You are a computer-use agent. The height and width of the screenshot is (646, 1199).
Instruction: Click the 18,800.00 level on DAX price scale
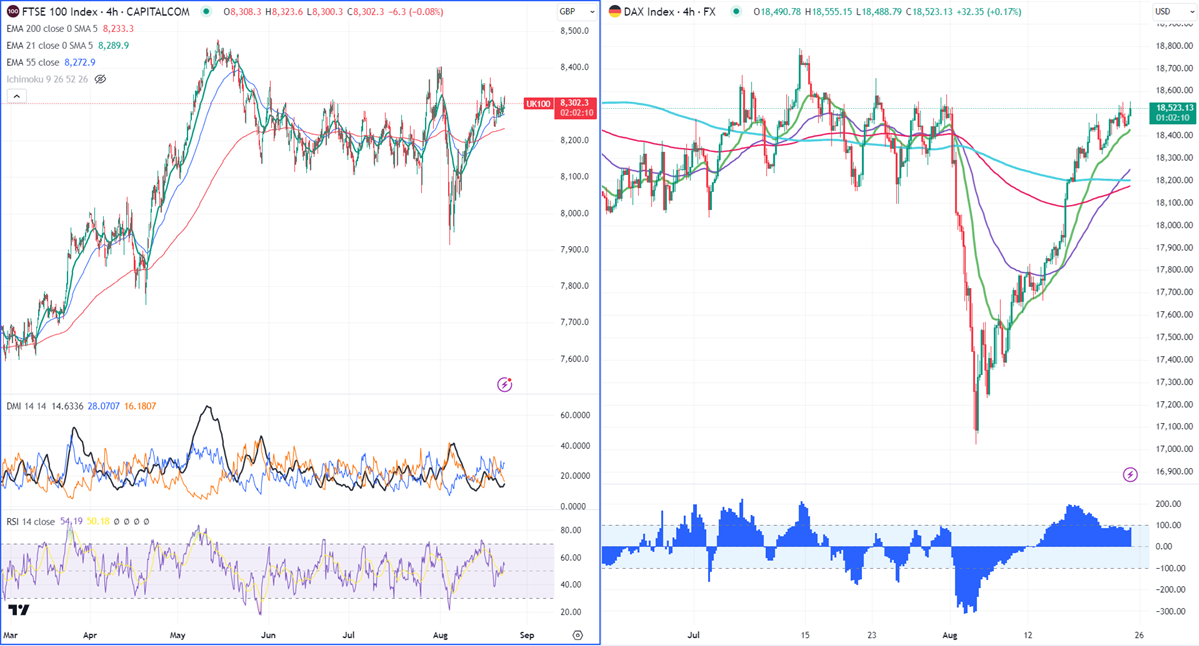1175,46
